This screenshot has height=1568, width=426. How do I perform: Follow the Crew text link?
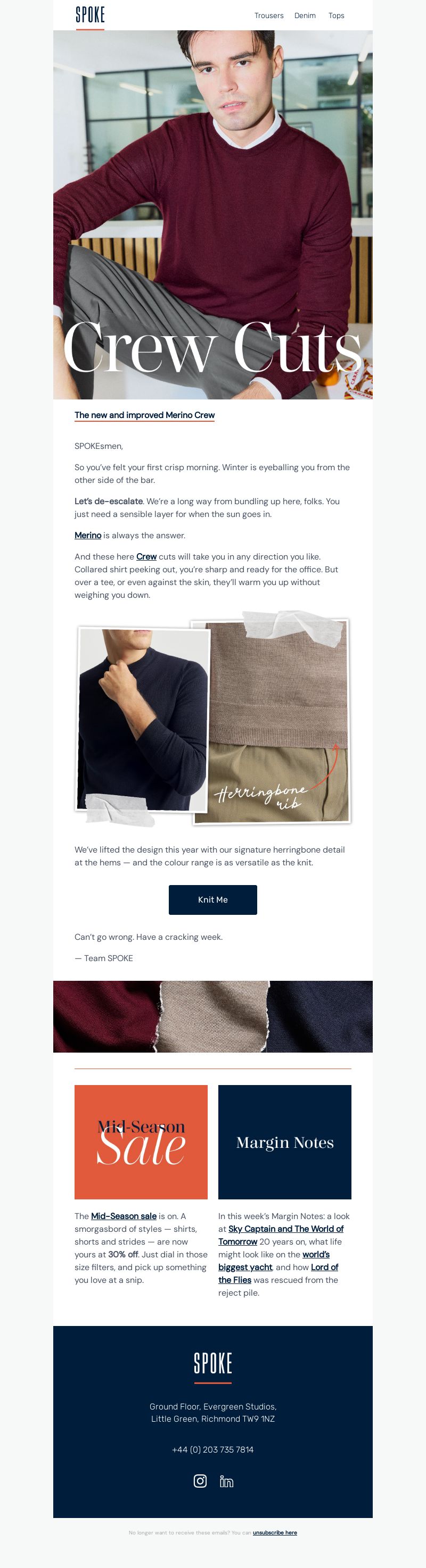(x=146, y=556)
